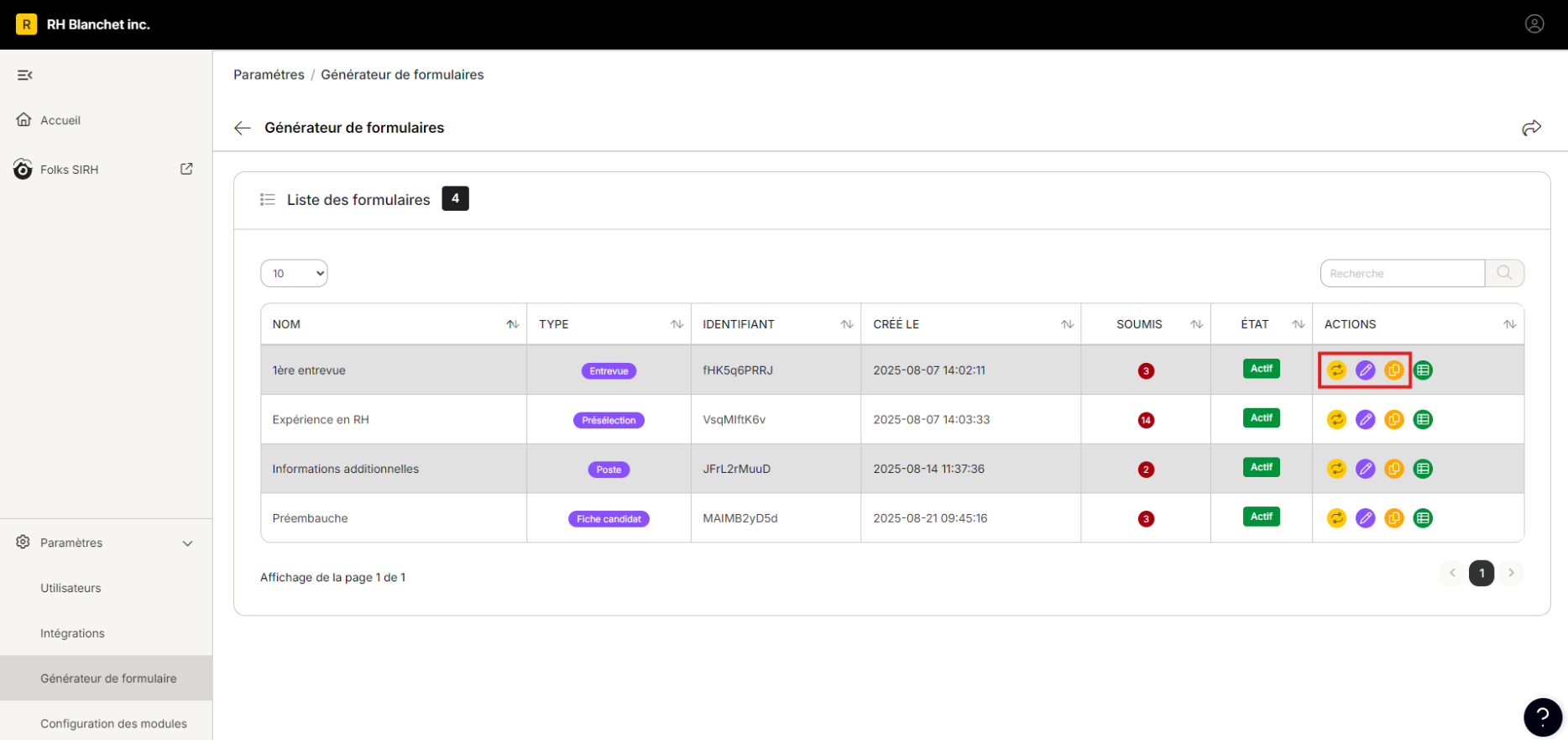The image size is (1568, 740).
Task: Click Actif badge for Préembauche
Action: coord(1262,517)
